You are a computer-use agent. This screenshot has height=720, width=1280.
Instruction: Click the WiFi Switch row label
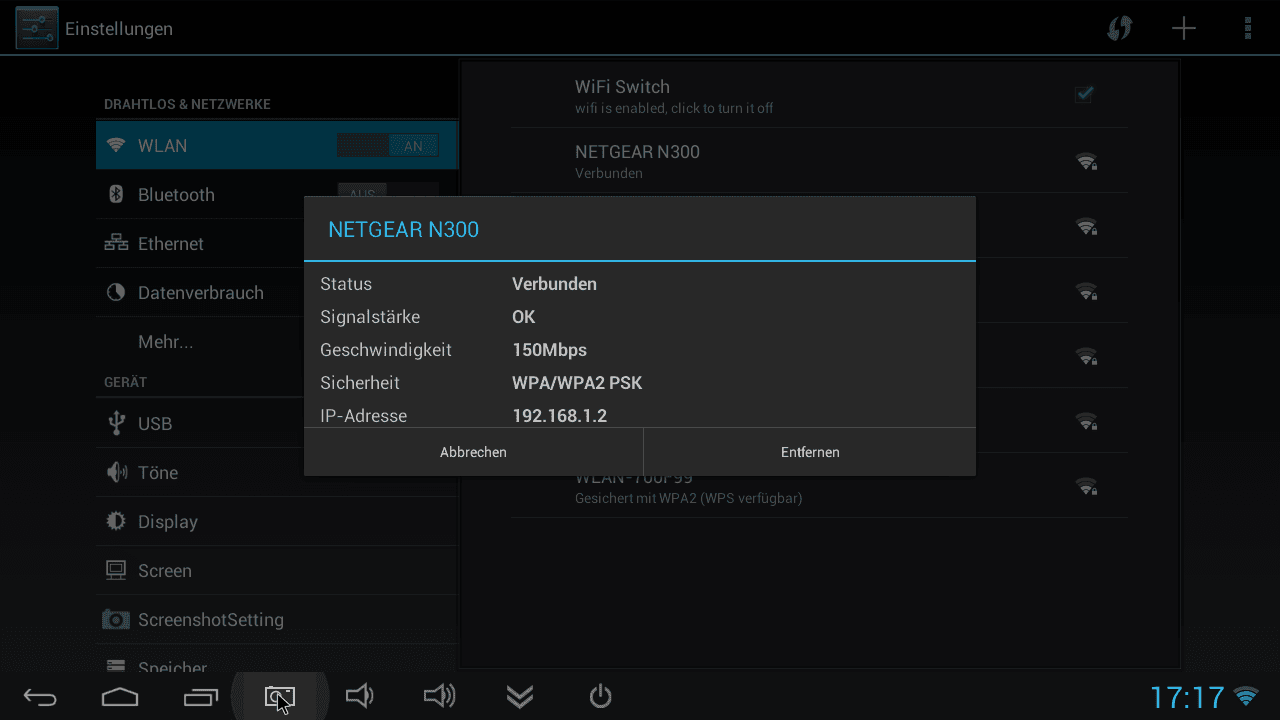(622, 87)
